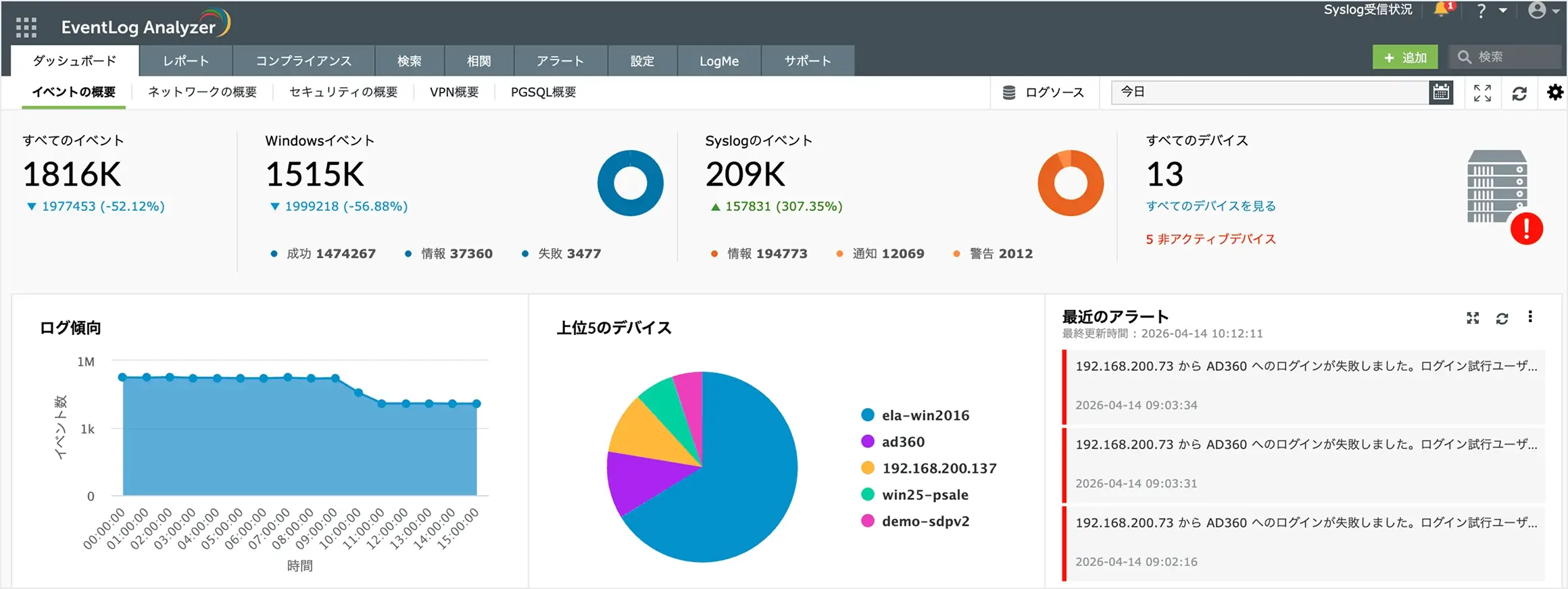This screenshot has width=1568, height=589.
Task: Open the calendar date picker icon
Action: click(1441, 93)
